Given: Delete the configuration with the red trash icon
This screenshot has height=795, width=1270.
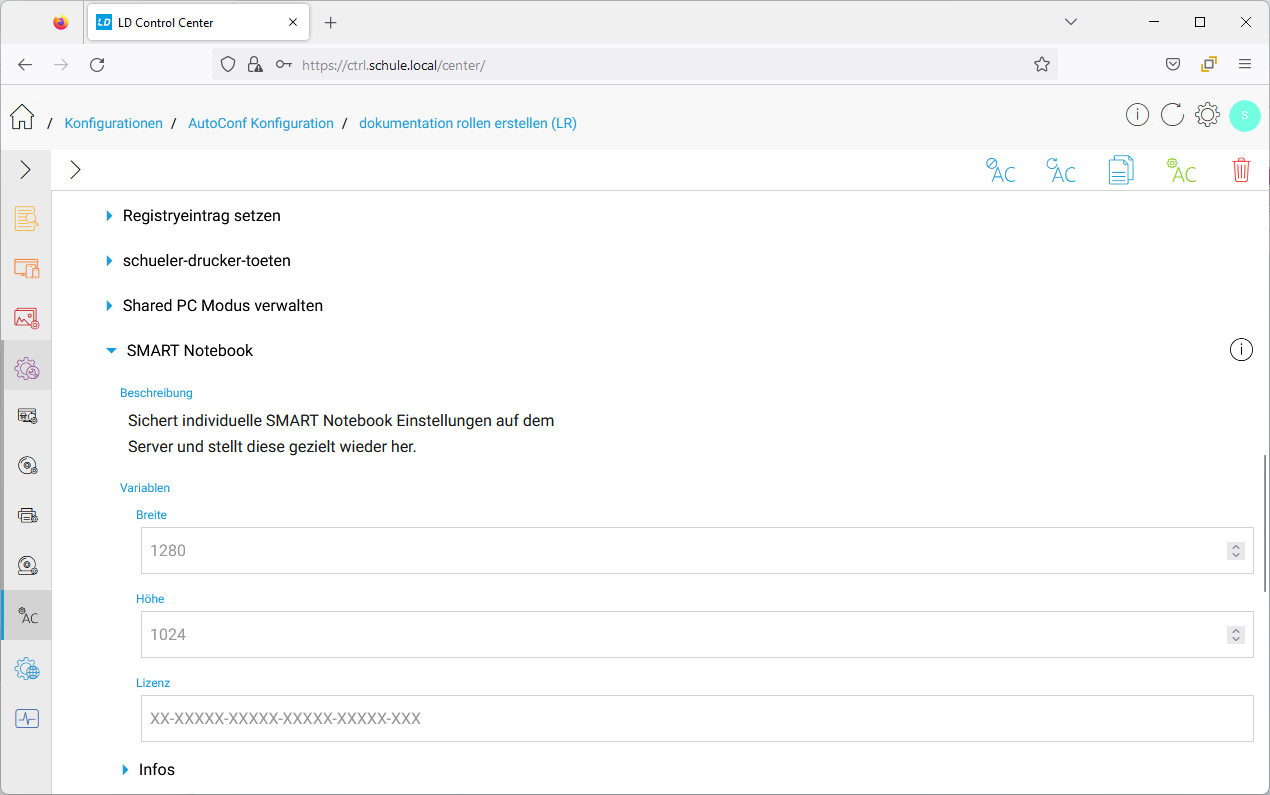Looking at the screenshot, I should tap(1241, 170).
